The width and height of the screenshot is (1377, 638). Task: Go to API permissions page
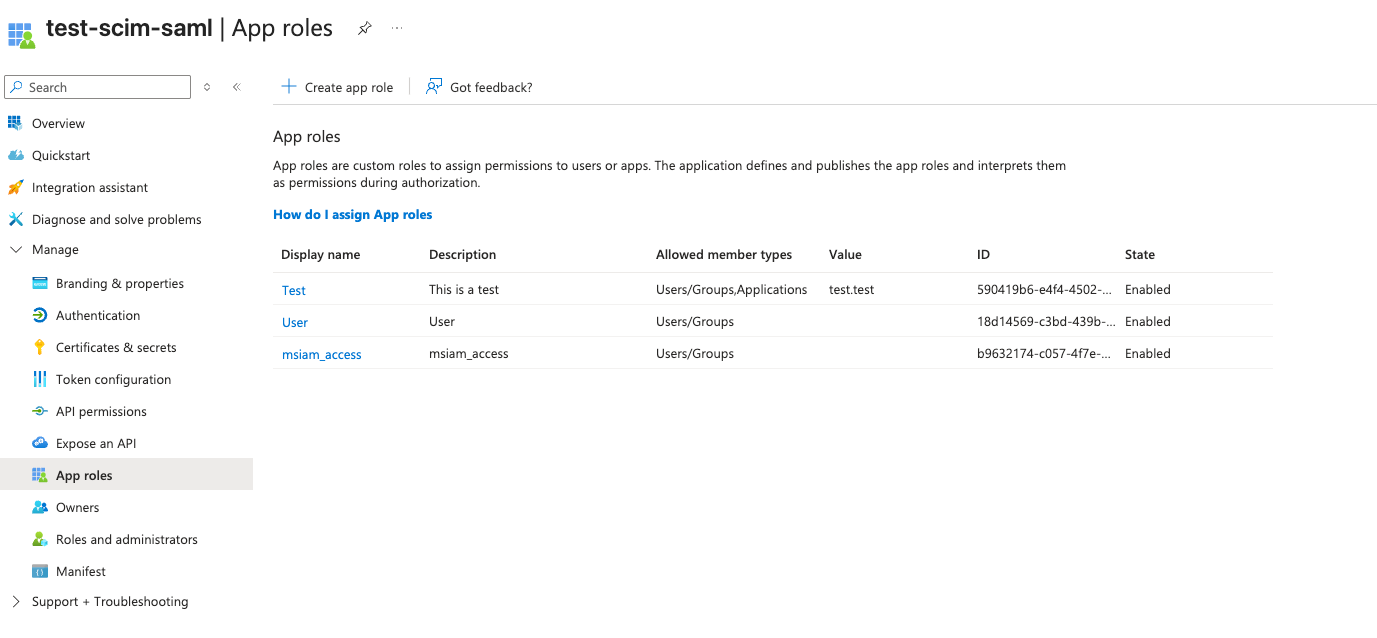tap(101, 411)
